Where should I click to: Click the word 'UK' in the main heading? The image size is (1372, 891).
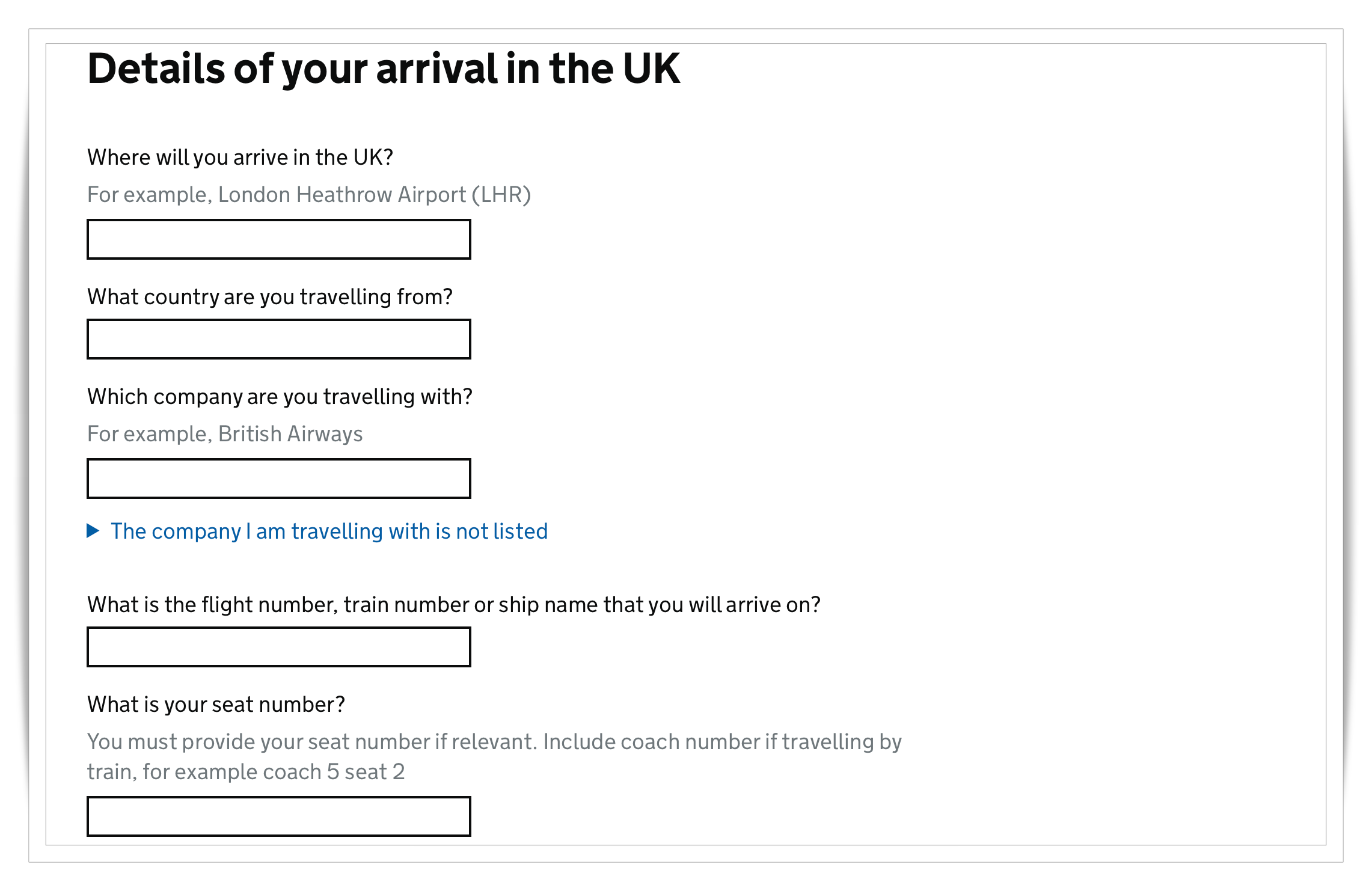(651, 69)
